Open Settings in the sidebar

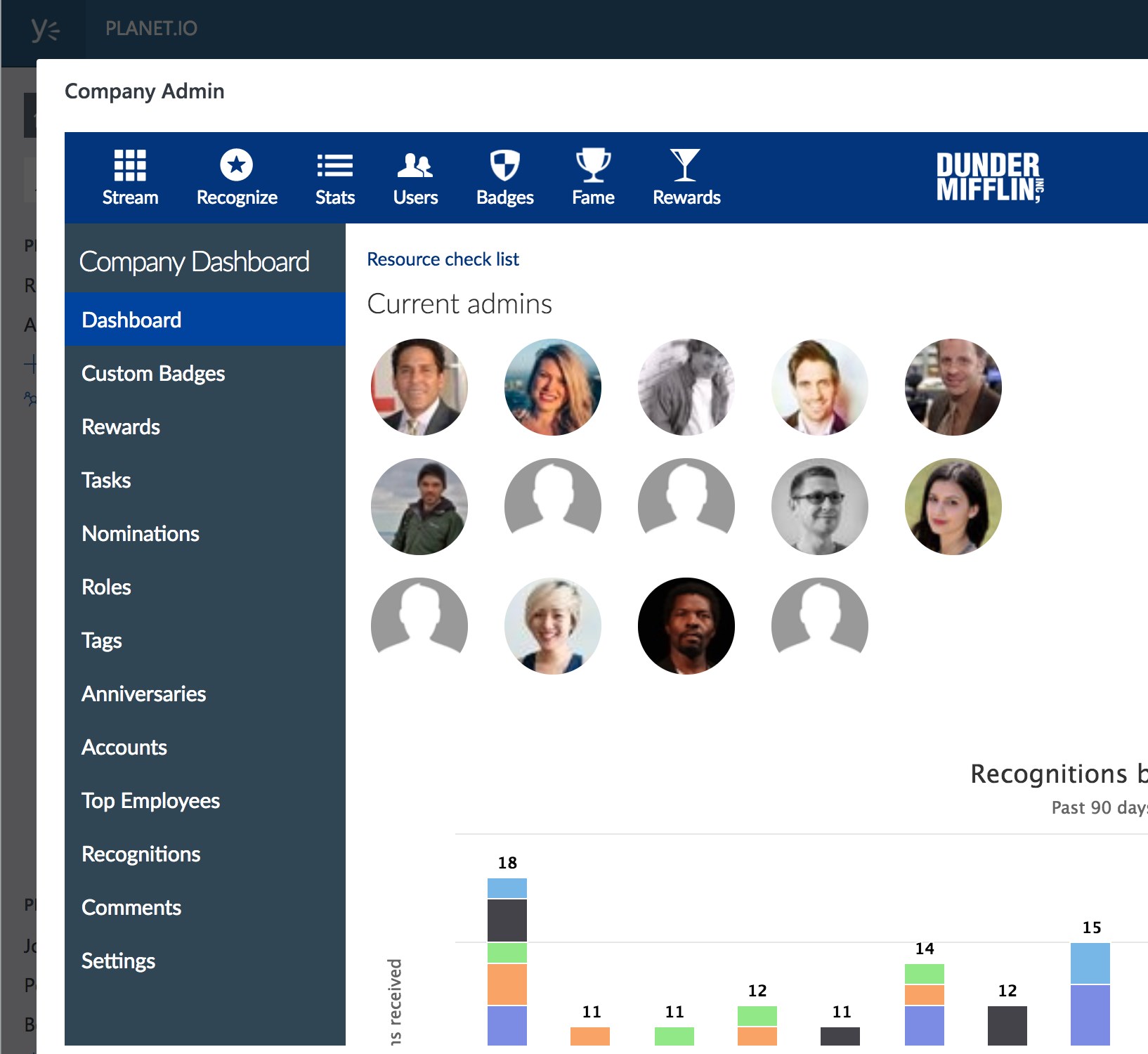(205, 961)
